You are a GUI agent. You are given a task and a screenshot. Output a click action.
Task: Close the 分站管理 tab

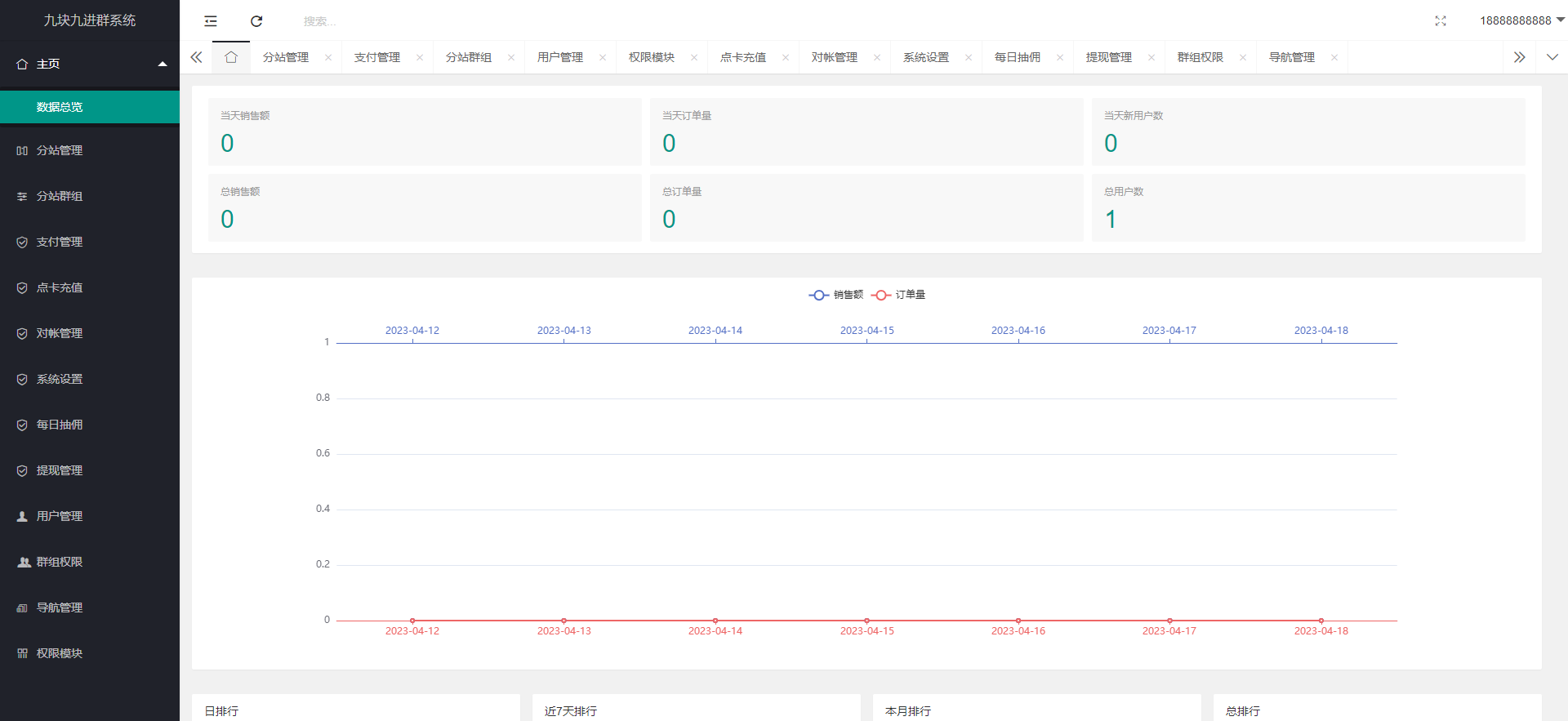[x=328, y=57]
